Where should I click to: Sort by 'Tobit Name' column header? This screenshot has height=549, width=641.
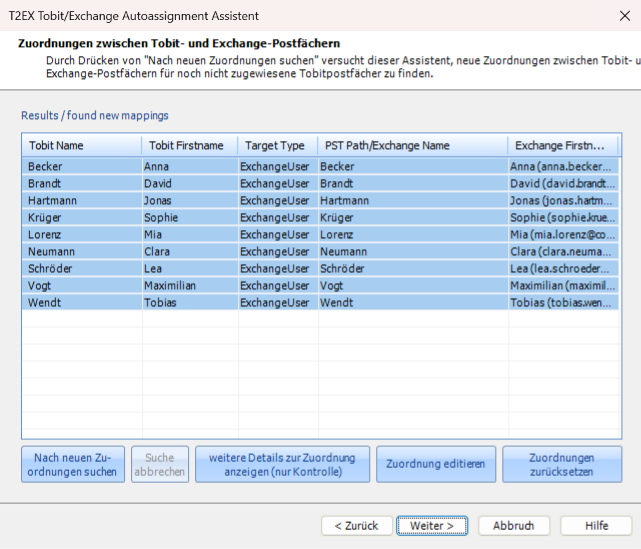point(82,146)
